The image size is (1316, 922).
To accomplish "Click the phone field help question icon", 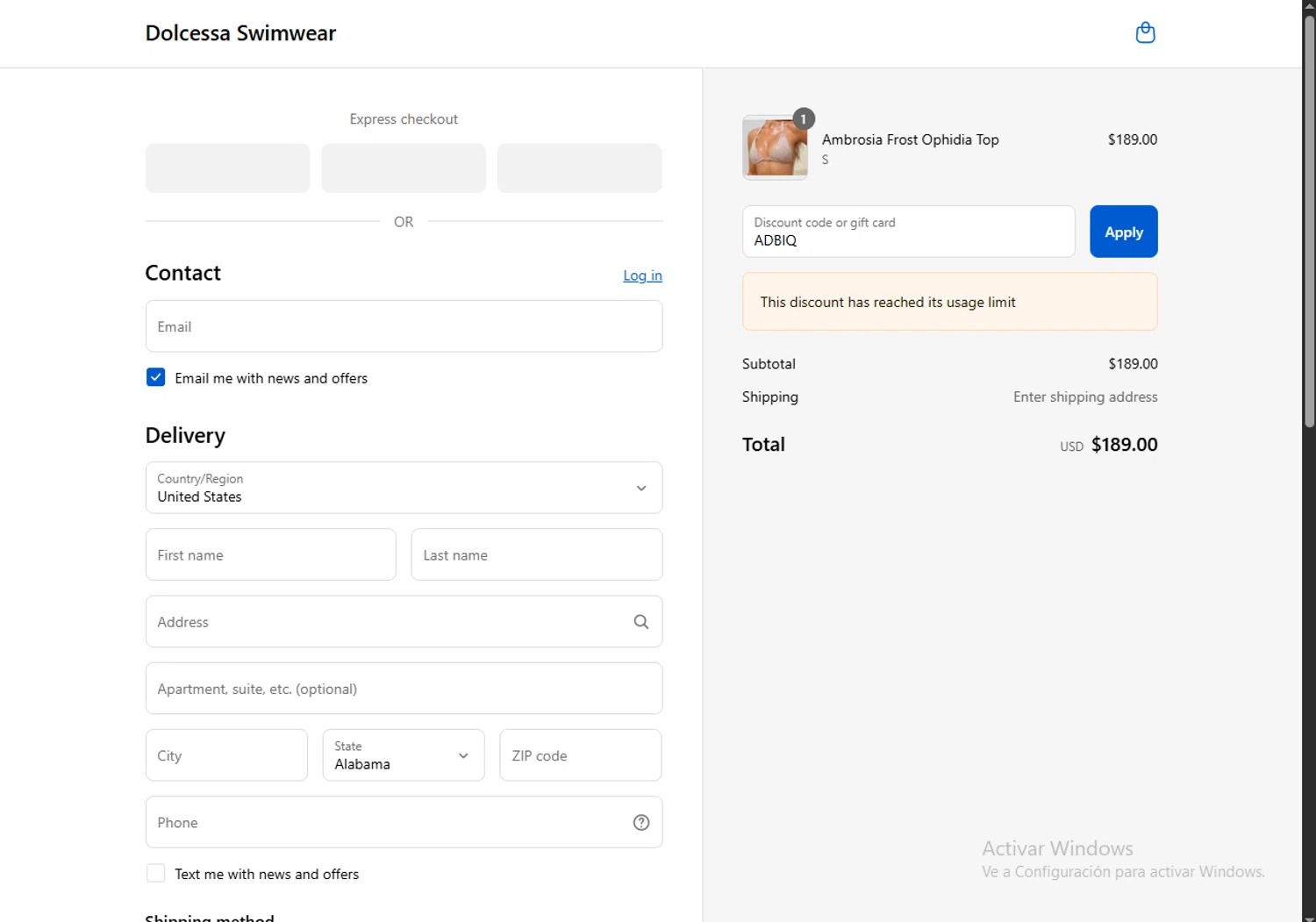I will click(x=641, y=823).
